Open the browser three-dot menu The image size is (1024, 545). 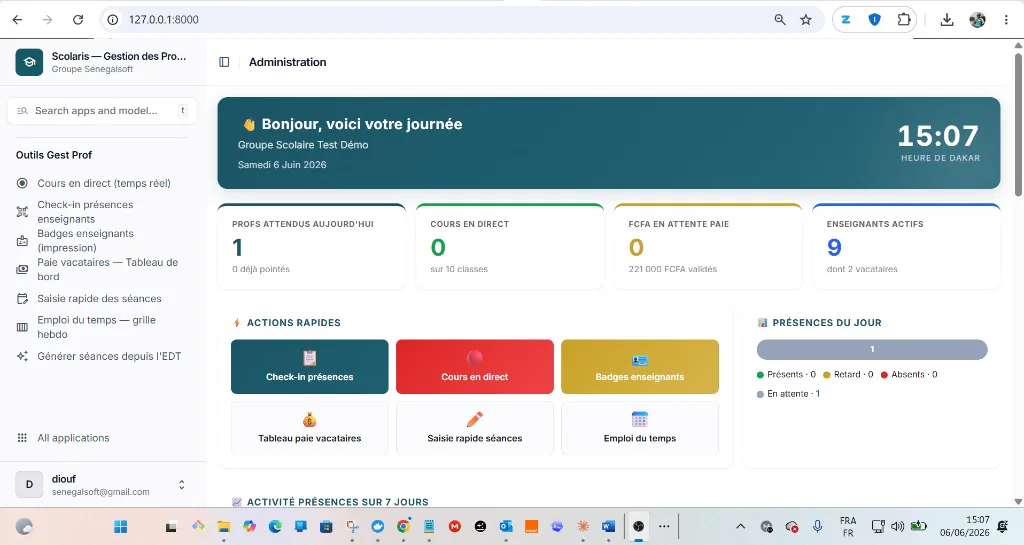(1006, 20)
